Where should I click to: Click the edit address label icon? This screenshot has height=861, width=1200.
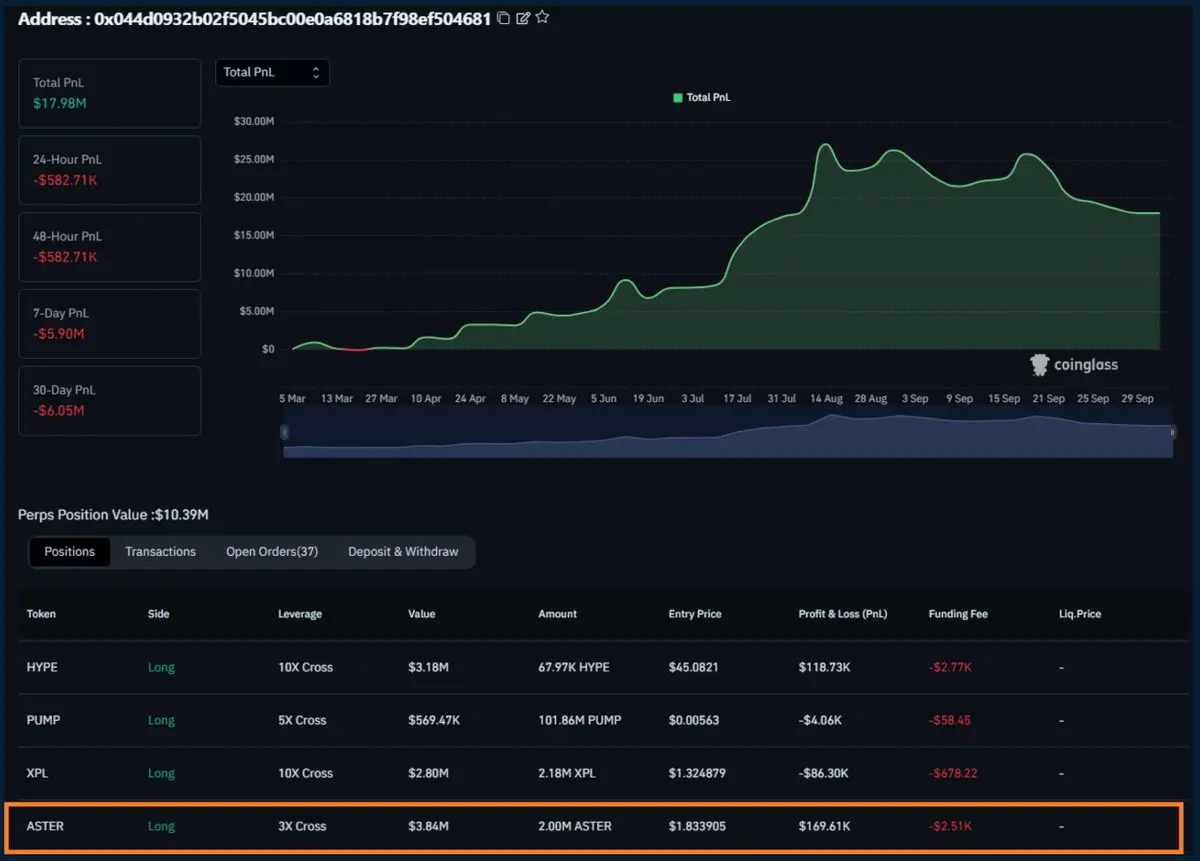(x=522, y=18)
